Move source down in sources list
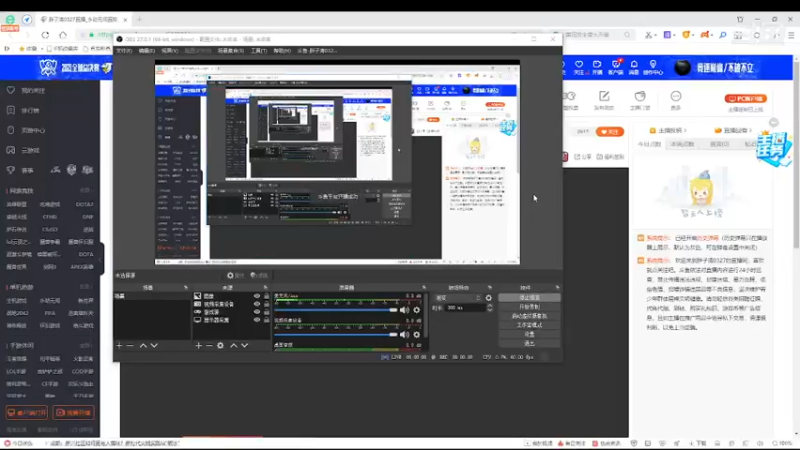This screenshot has height=450, width=800. coord(245,345)
